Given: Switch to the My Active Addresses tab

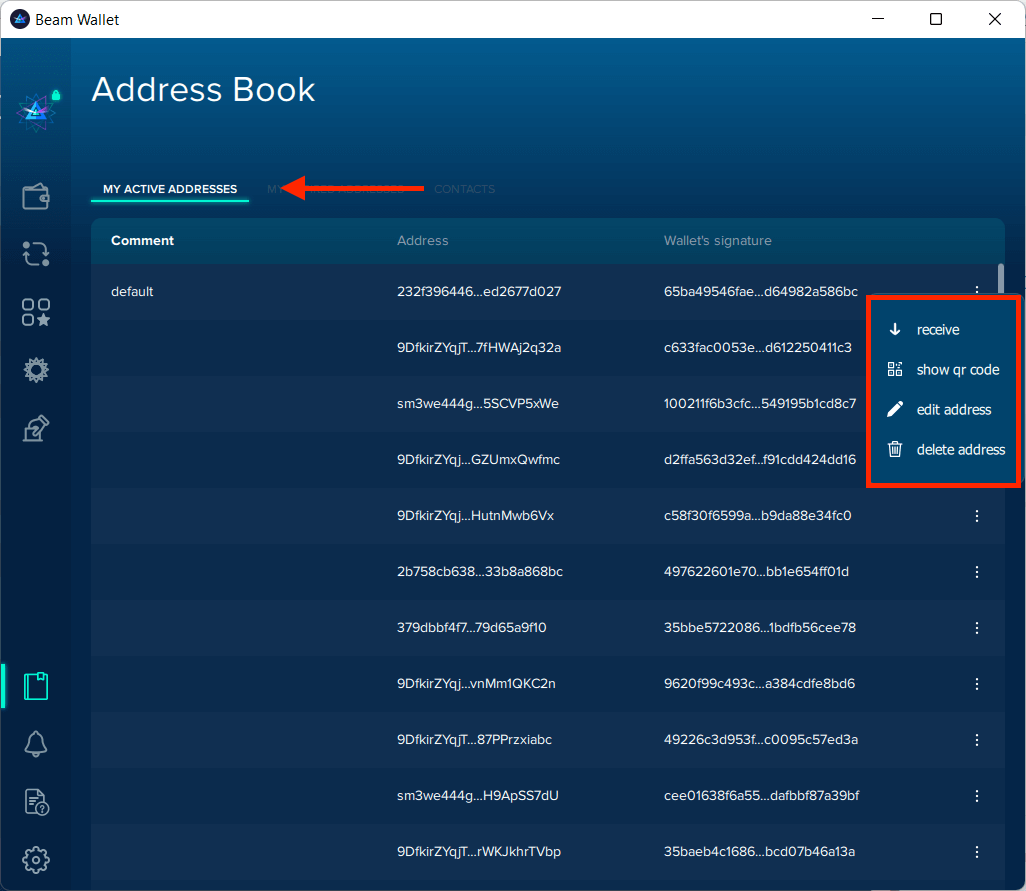Looking at the screenshot, I should coord(170,189).
